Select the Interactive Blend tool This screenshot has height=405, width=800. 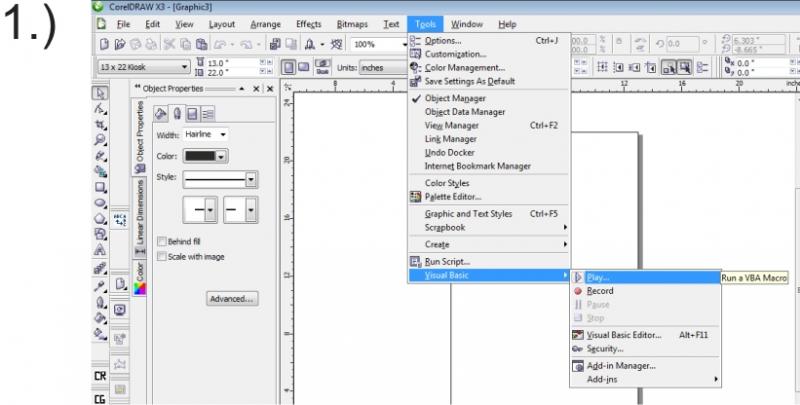pyautogui.click(x=100, y=268)
